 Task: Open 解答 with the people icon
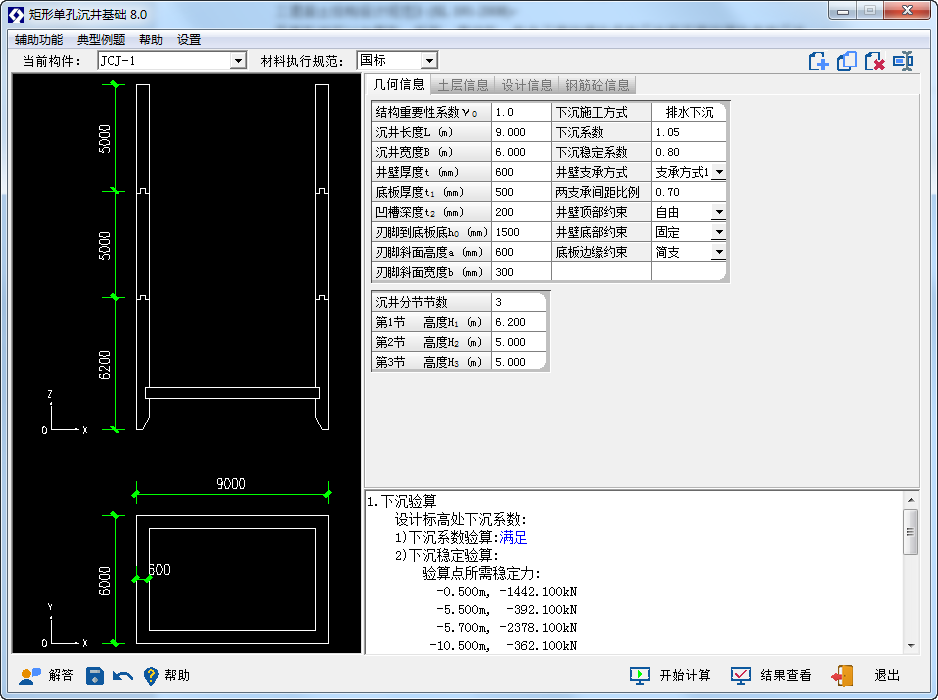tap(46, 675)
